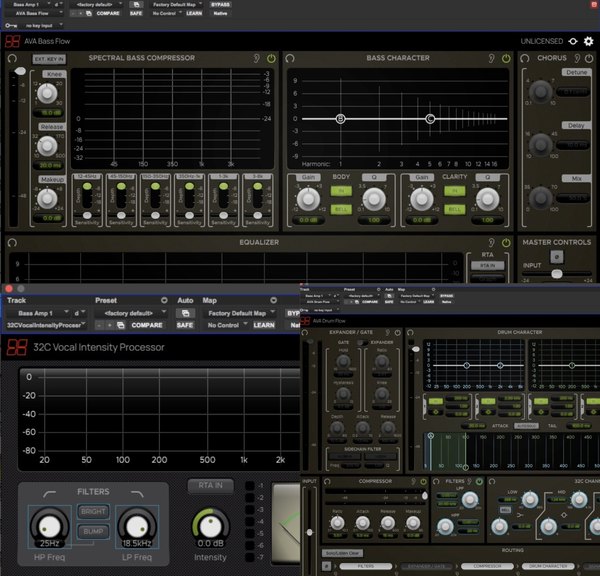Viewport: 600px width, 576px height.
Task: Click the phase invert icon in Master Controls
Action: [557, 259]
